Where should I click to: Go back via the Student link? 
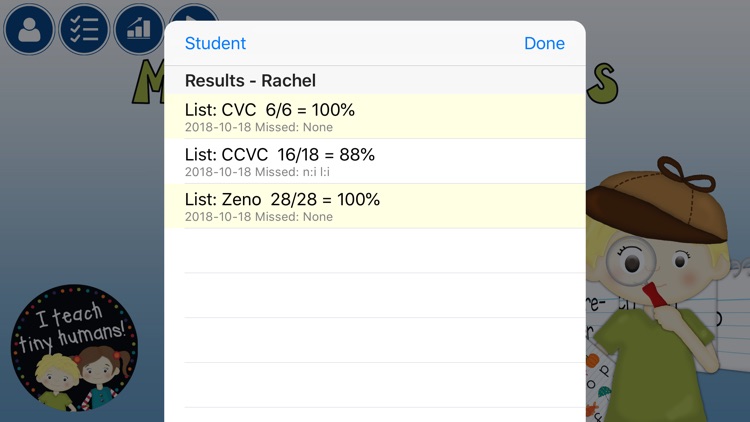pos(215,43)
